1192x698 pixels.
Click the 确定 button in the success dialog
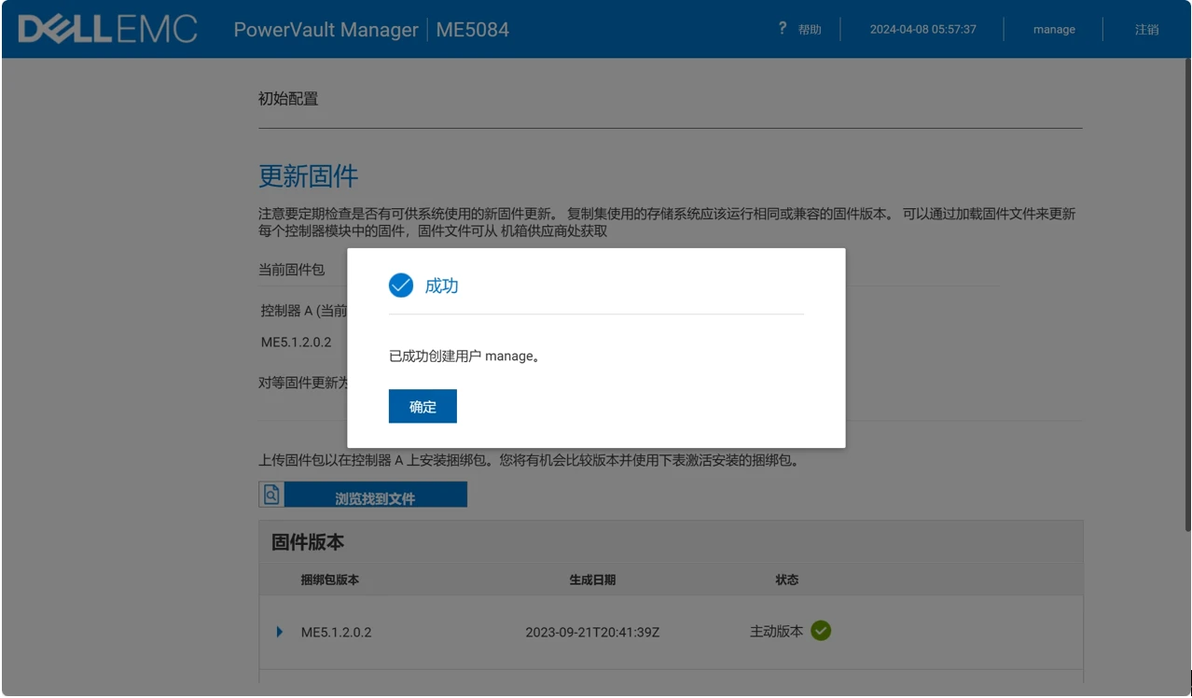422,406
